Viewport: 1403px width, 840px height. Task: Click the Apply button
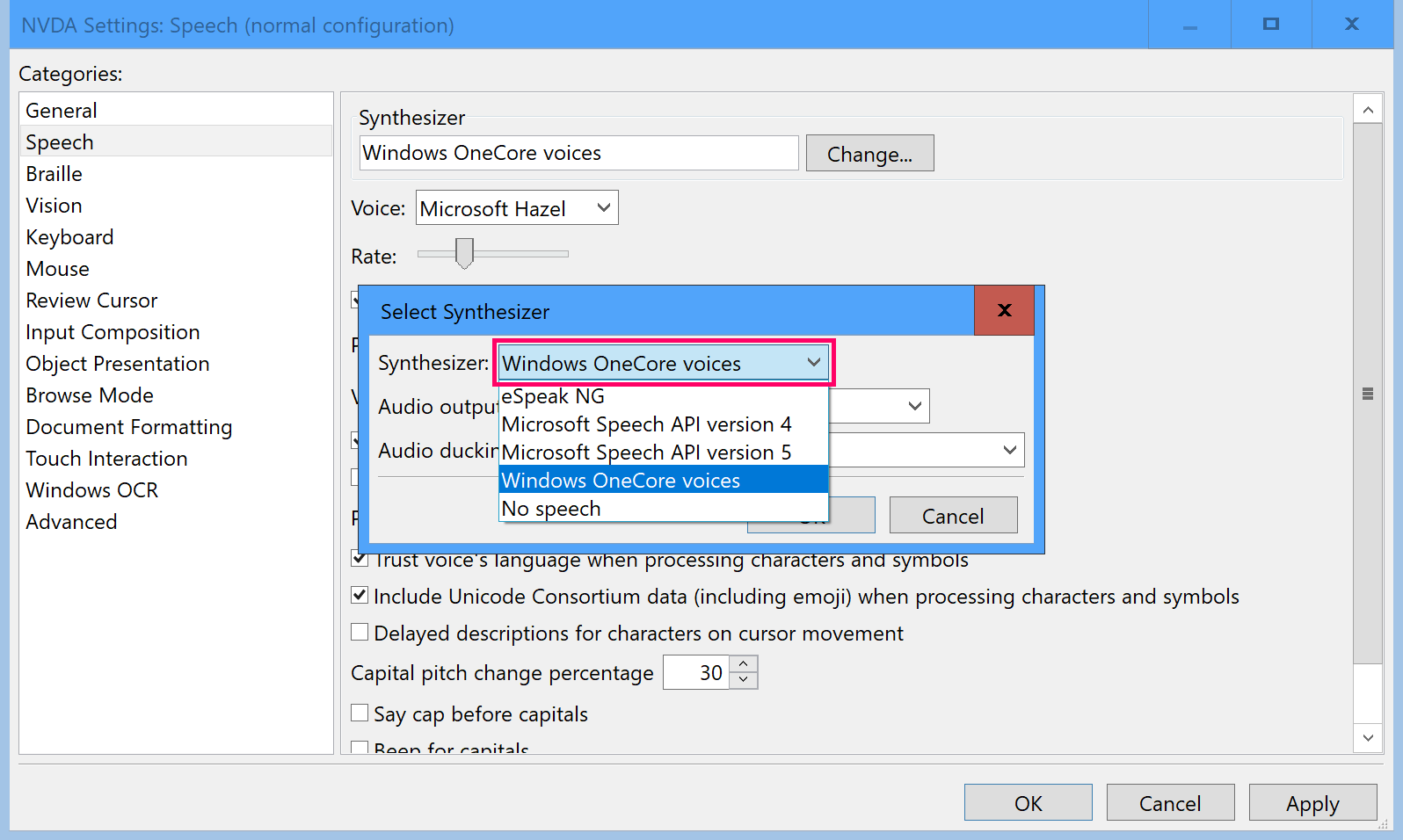click(1312, 803)
